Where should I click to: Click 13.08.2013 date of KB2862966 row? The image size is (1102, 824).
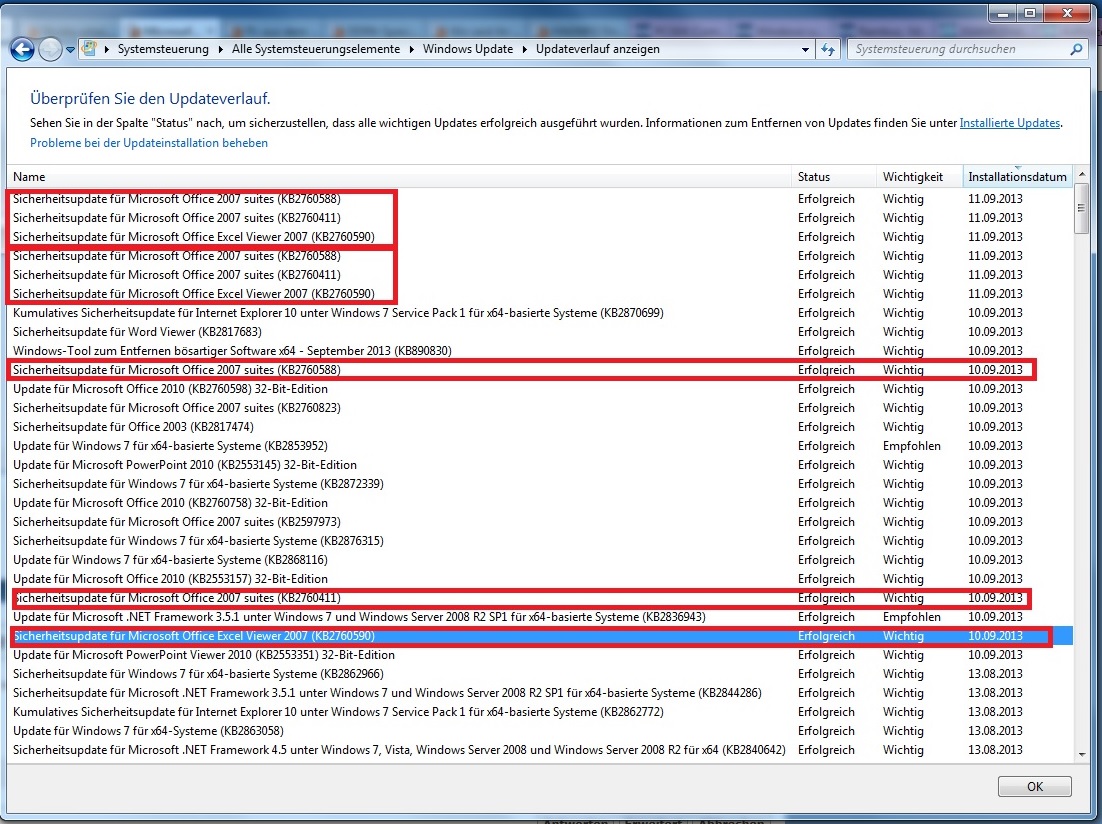[995, 674]
